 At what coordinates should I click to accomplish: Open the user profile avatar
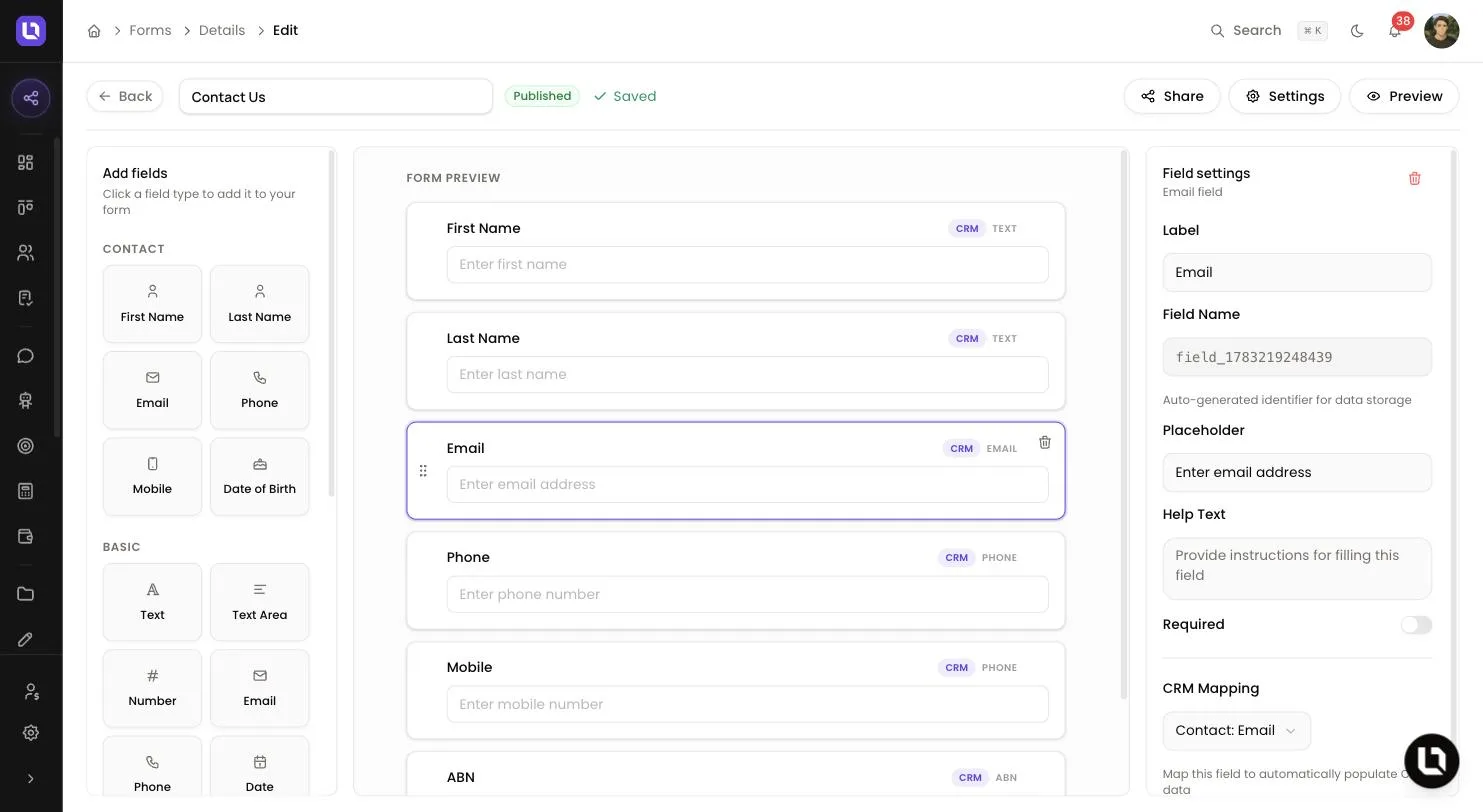pyautogui.click(x=1441, y=31)
